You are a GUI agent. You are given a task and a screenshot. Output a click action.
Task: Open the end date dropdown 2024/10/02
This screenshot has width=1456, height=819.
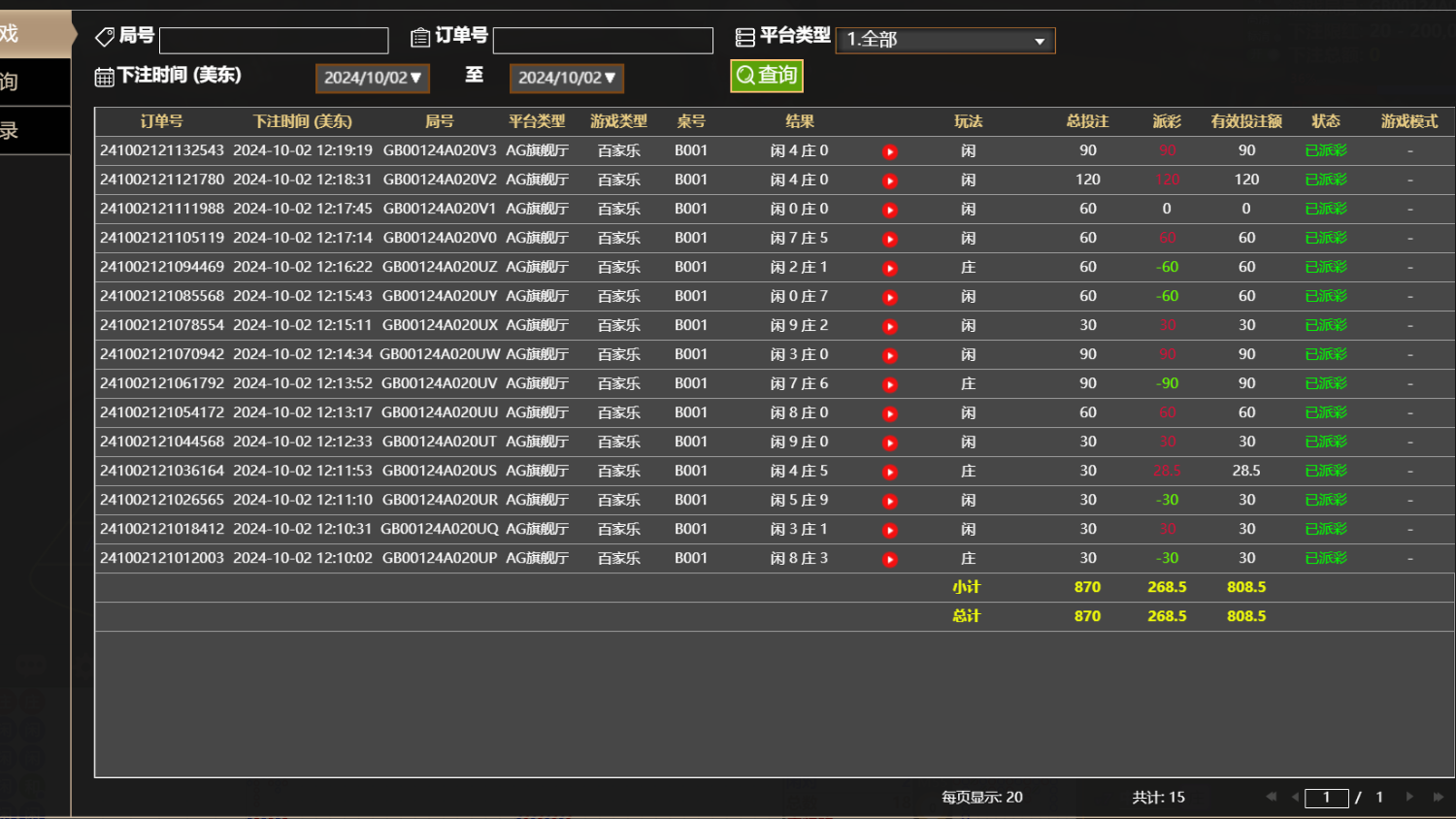coord(566,78)
